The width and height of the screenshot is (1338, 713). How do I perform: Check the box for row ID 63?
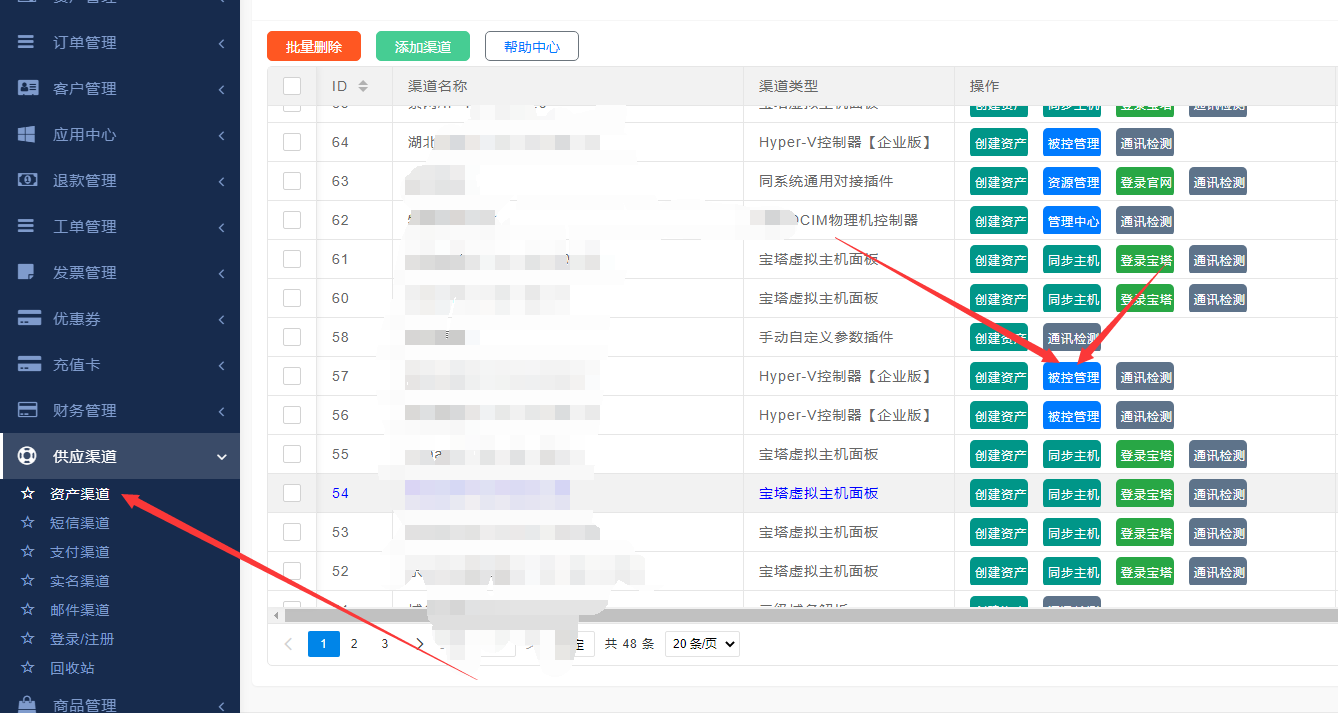[x=292, y=181]
